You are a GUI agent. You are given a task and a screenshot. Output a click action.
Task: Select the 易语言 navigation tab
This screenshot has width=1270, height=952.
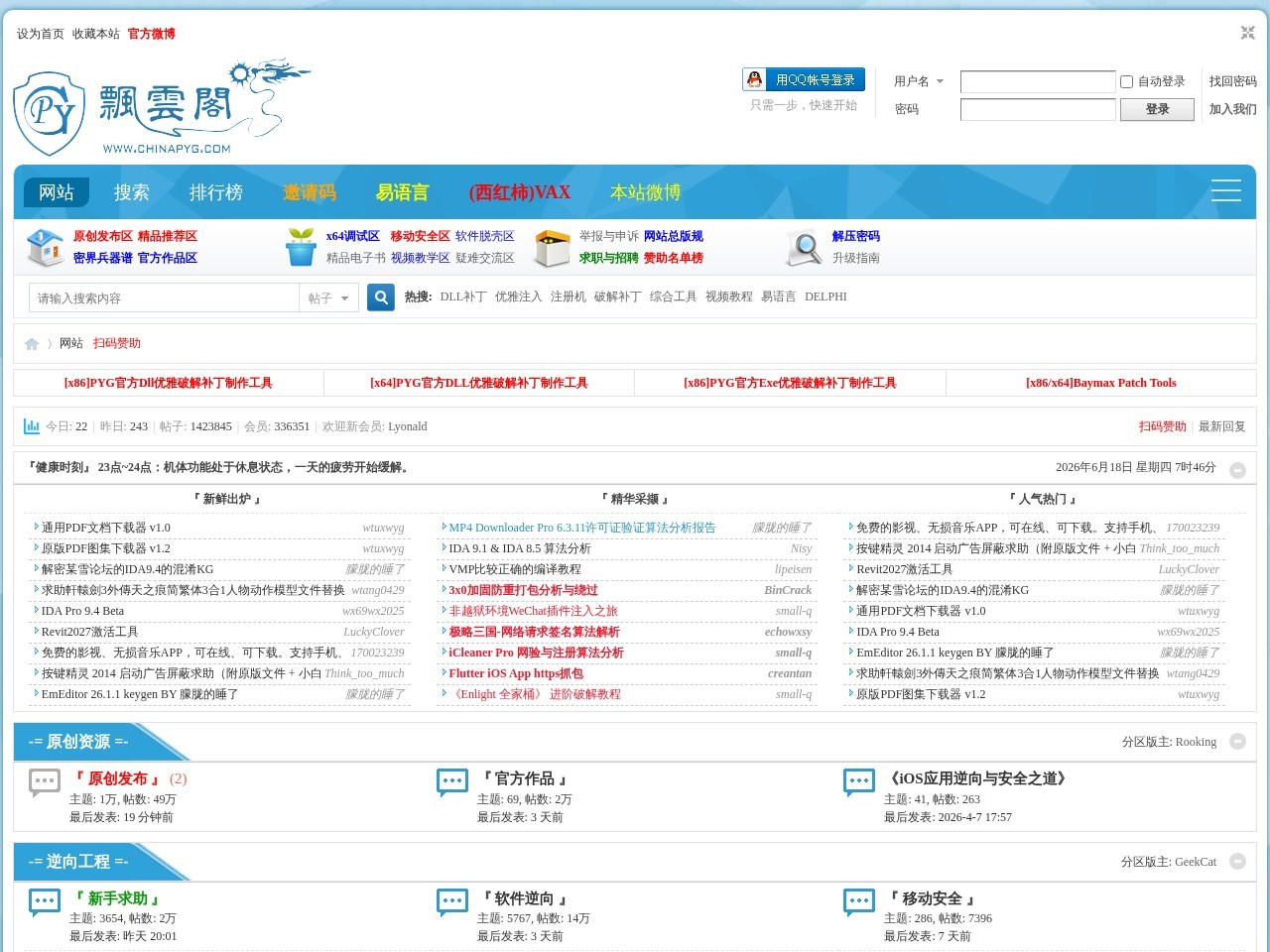click(403, 192)
